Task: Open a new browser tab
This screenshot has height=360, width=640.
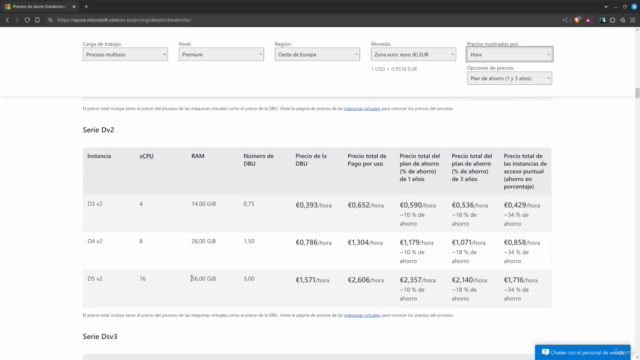Action: click(x=86, y=7)
